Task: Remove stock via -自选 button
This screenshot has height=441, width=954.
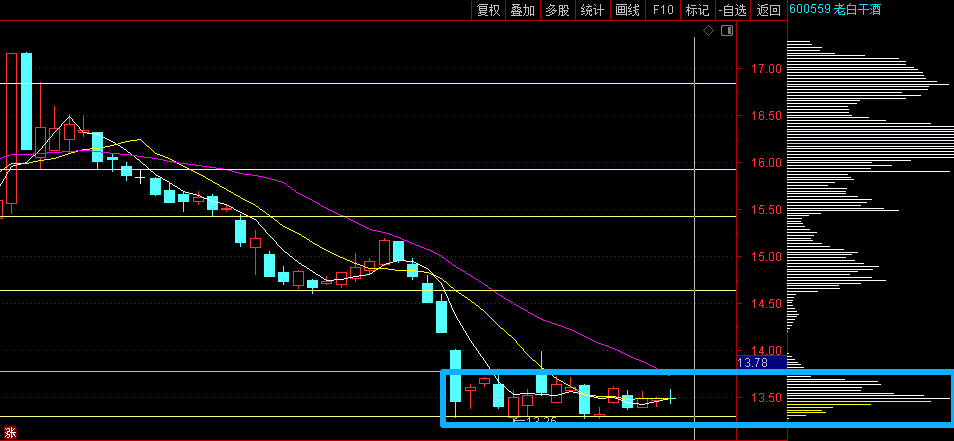Action: tap(733, 10)
